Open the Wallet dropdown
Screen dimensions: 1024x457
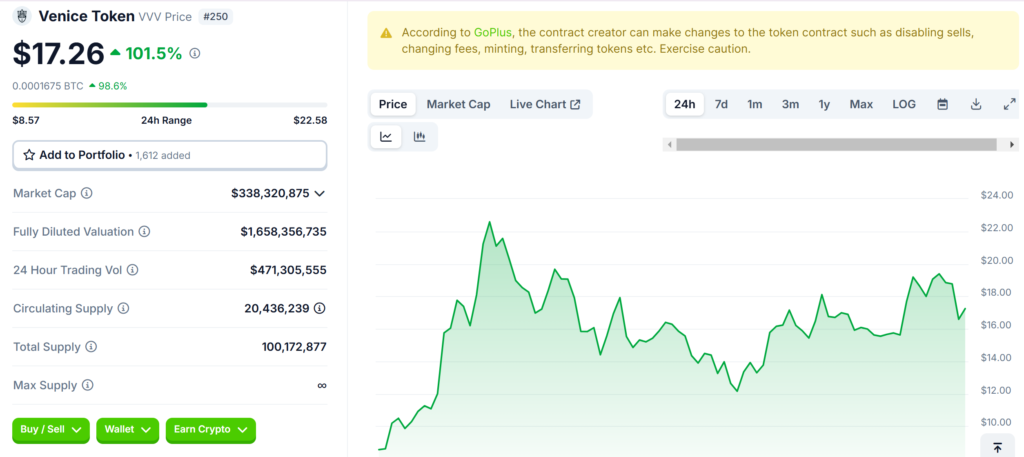coord(127,429)
